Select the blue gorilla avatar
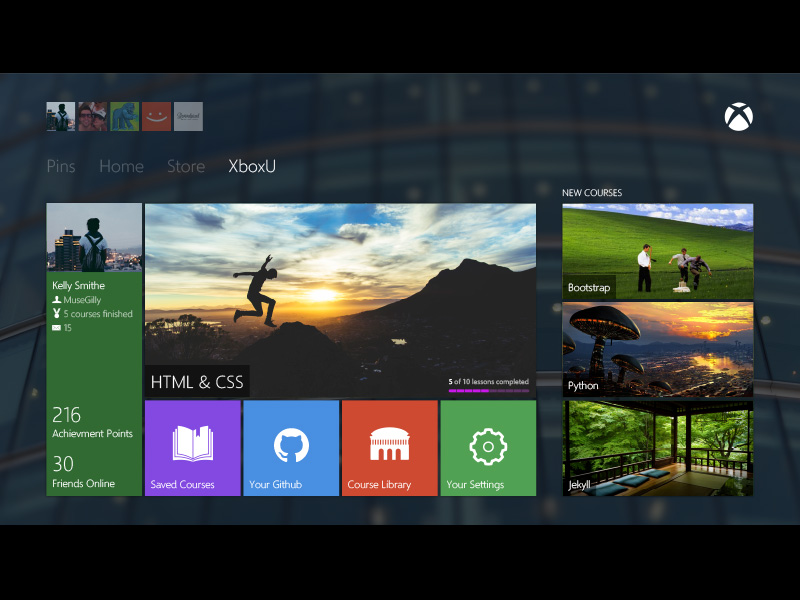Viewport: 800px width, 600px height. (124, 116)
